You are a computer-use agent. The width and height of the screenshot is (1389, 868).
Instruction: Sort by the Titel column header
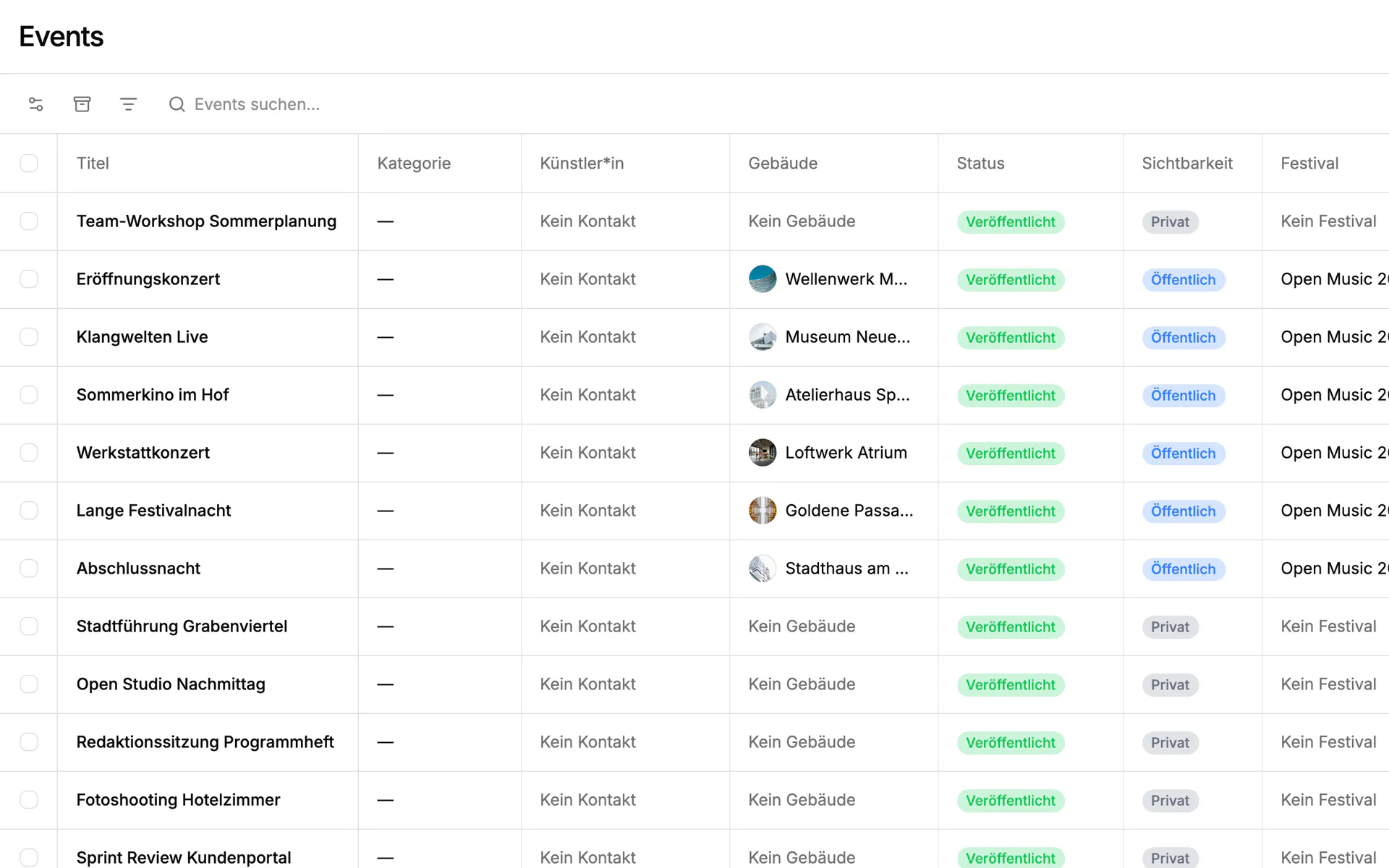[93, 163]
